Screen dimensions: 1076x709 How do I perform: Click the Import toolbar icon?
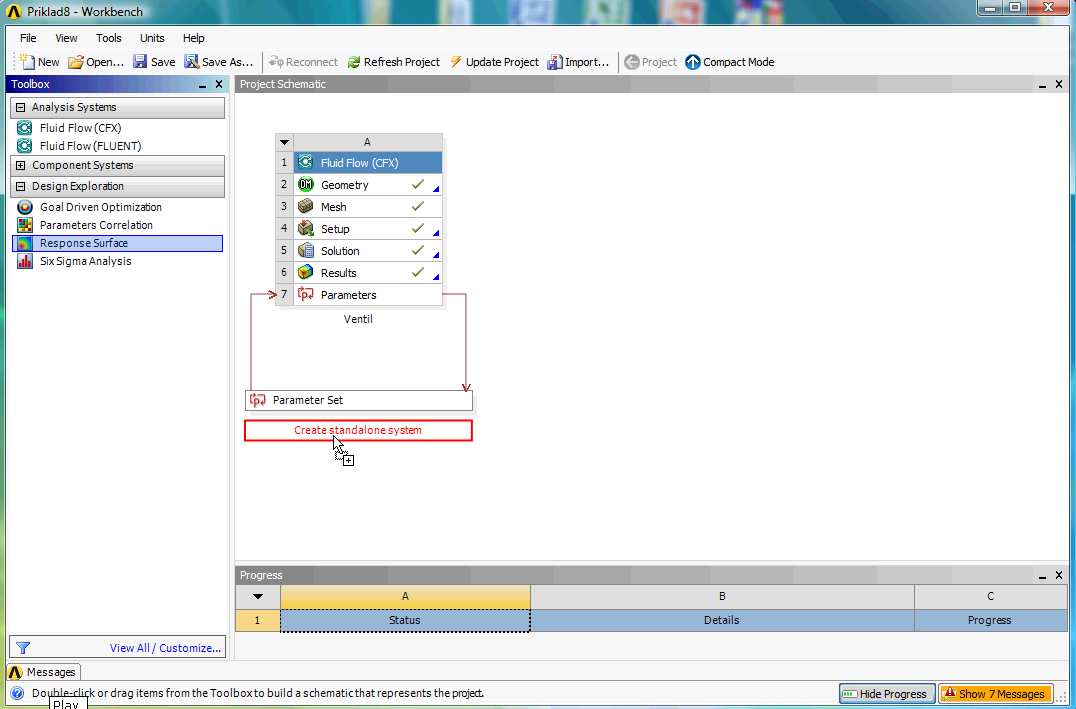tap(554, 62)
